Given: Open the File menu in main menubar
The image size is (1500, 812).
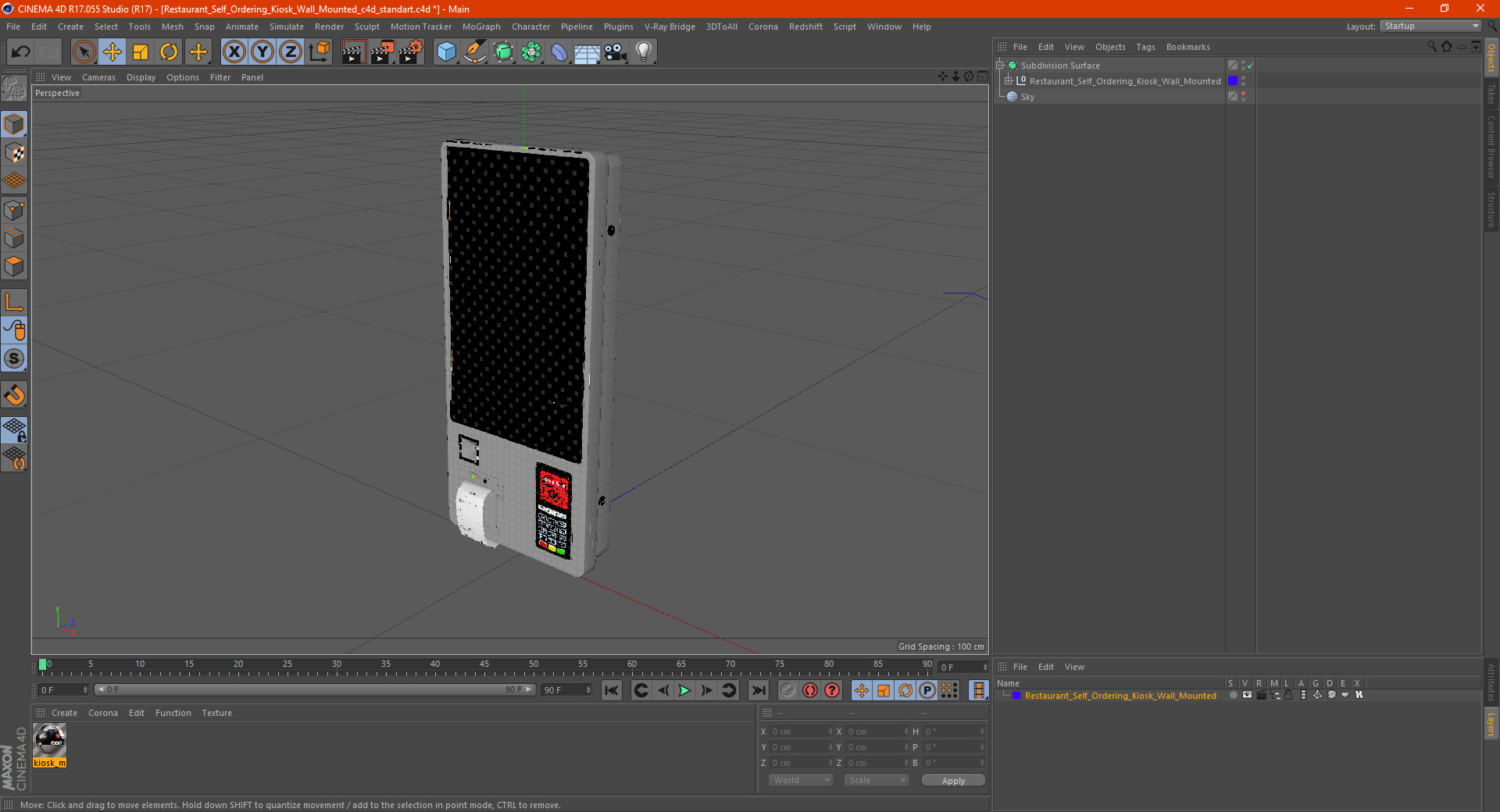Looking at the screenshot, I should coord(13,27).
